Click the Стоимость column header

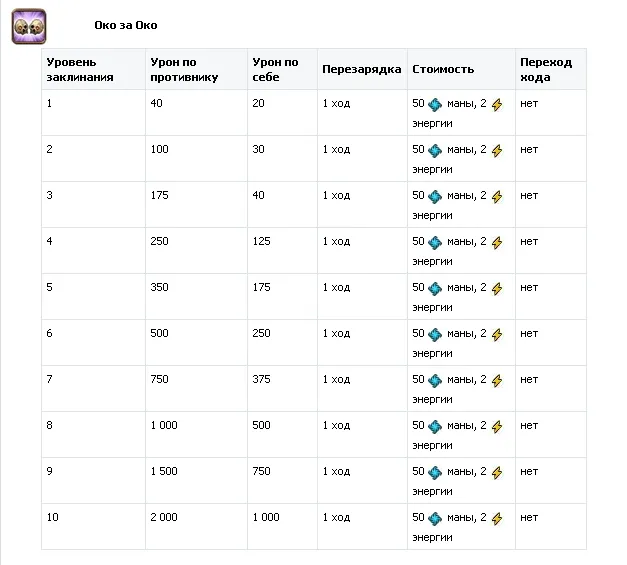tap(442, 69)
